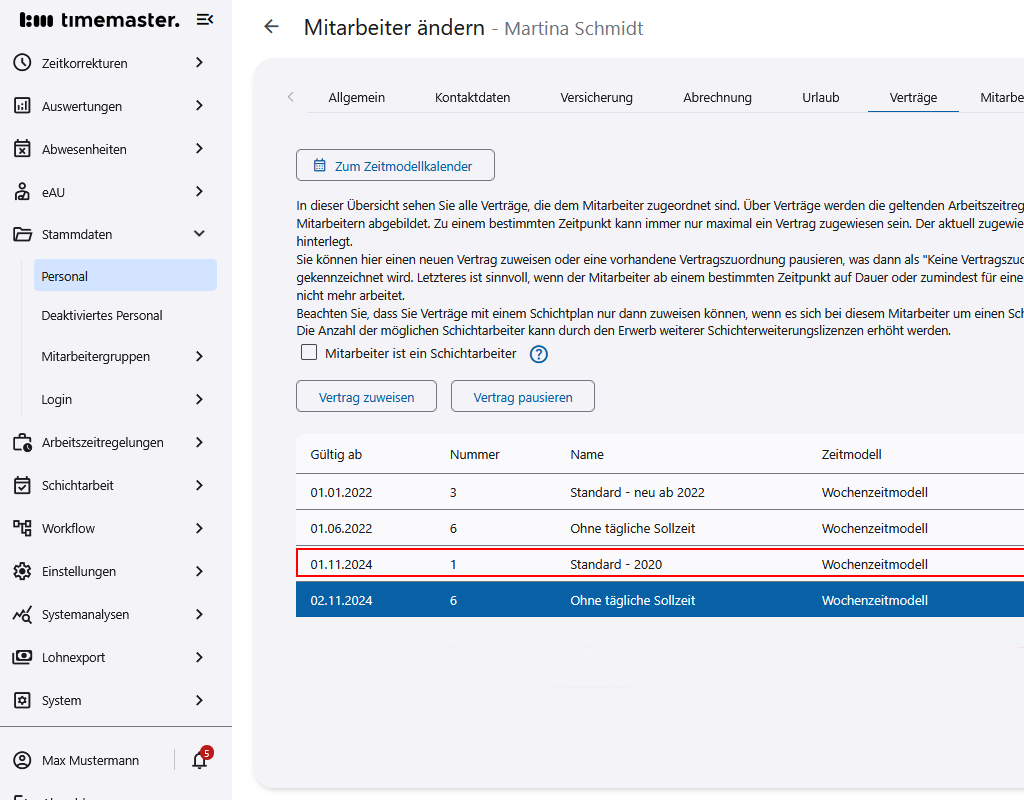Expand the Workflow menu chevron
The width and height of the screenshot is (1024, 800).
pyautogui.click(x=199, y=528)
